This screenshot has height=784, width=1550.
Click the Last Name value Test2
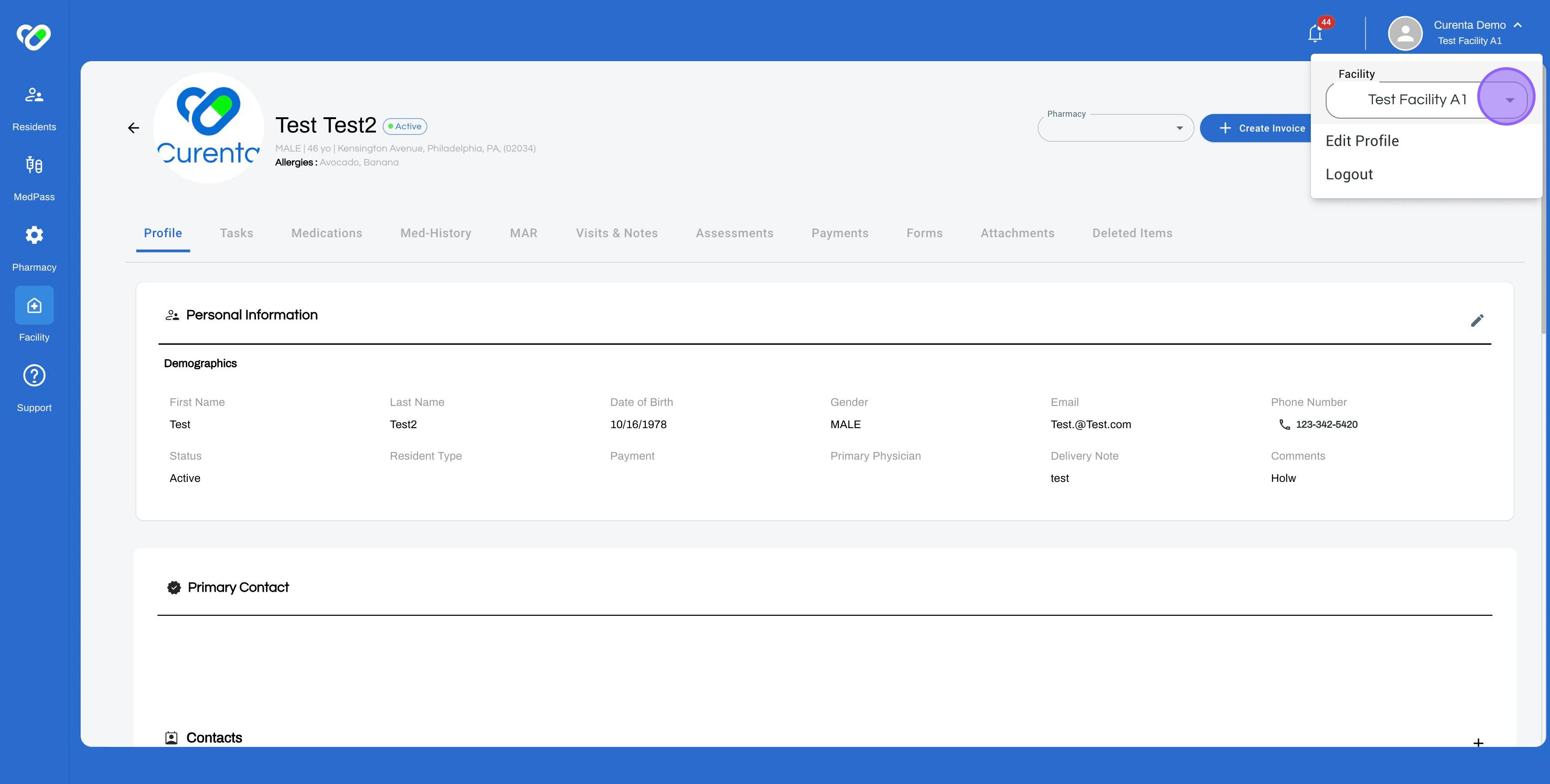pos(403,425)
